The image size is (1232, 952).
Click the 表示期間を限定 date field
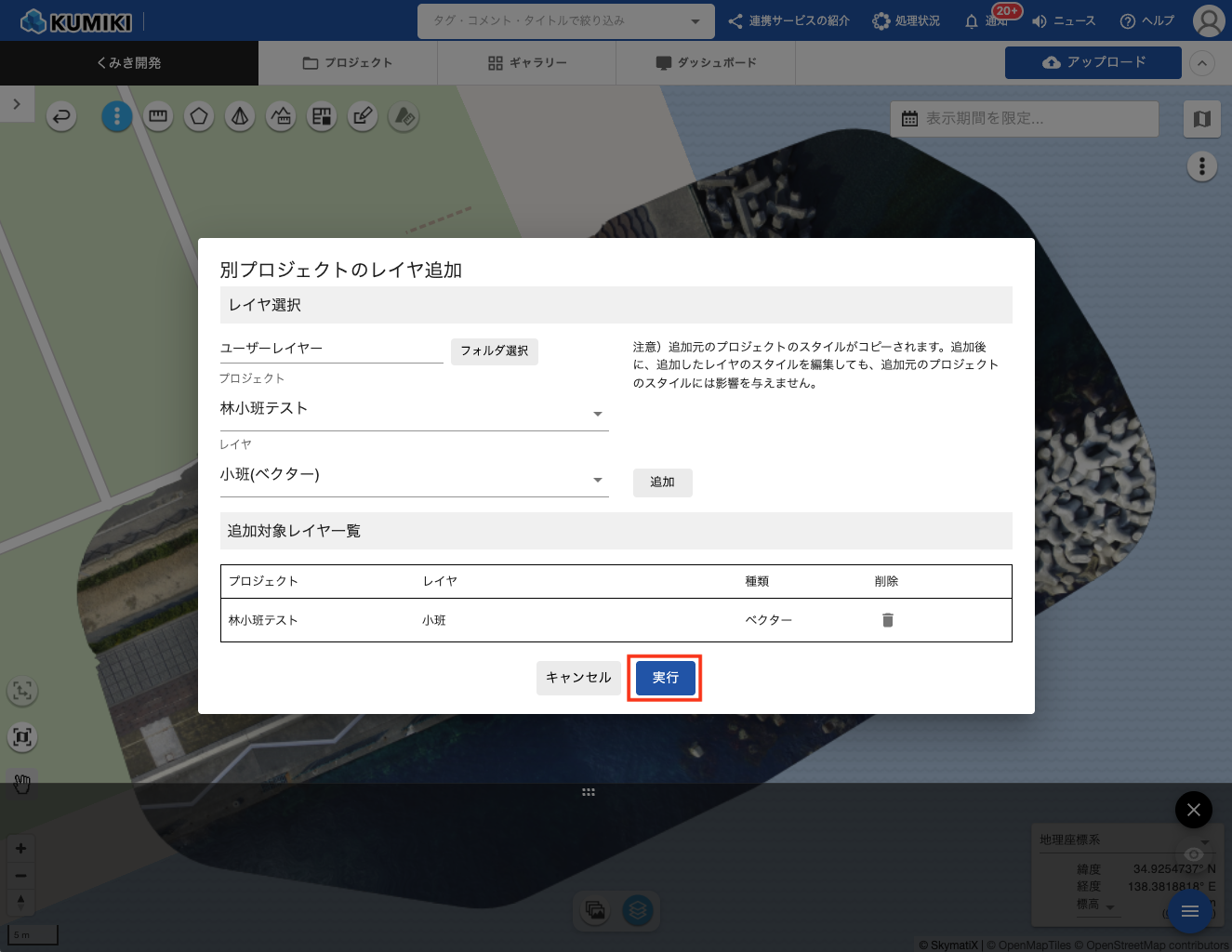(1024, 119)
